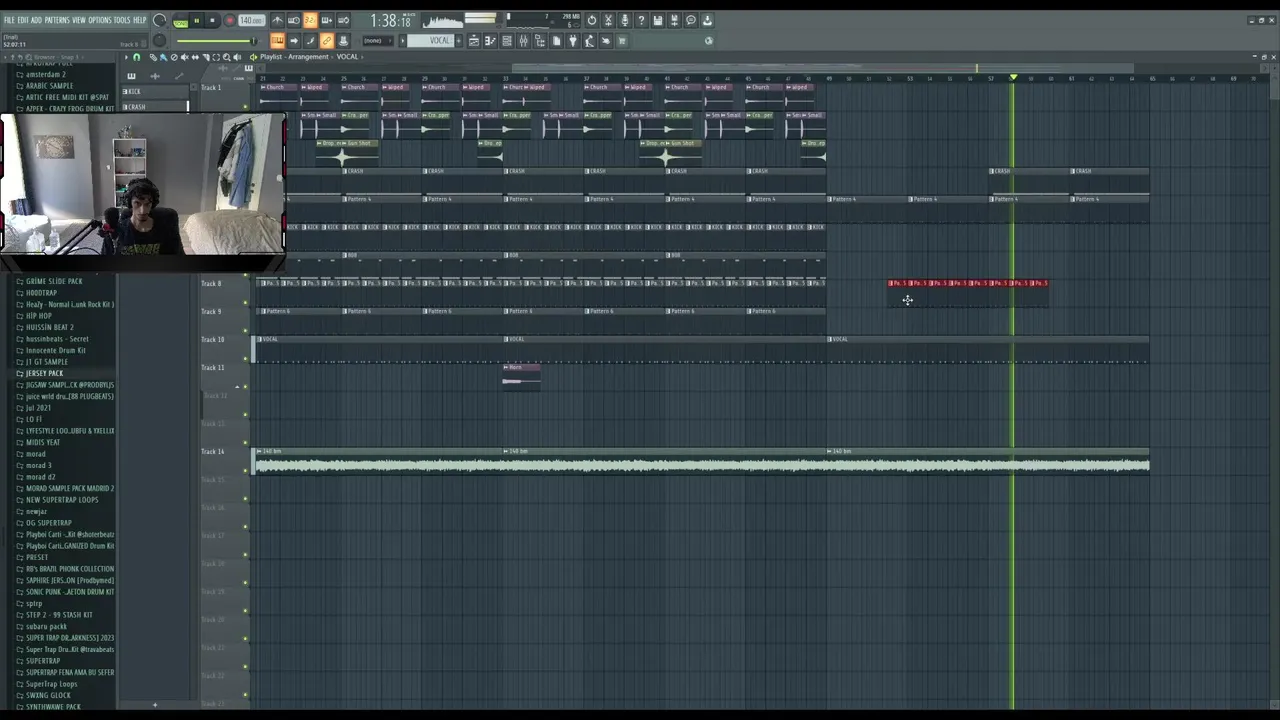Open the VIEW menu
Viewport: 1280px width, 720px height.
[79, 20]
